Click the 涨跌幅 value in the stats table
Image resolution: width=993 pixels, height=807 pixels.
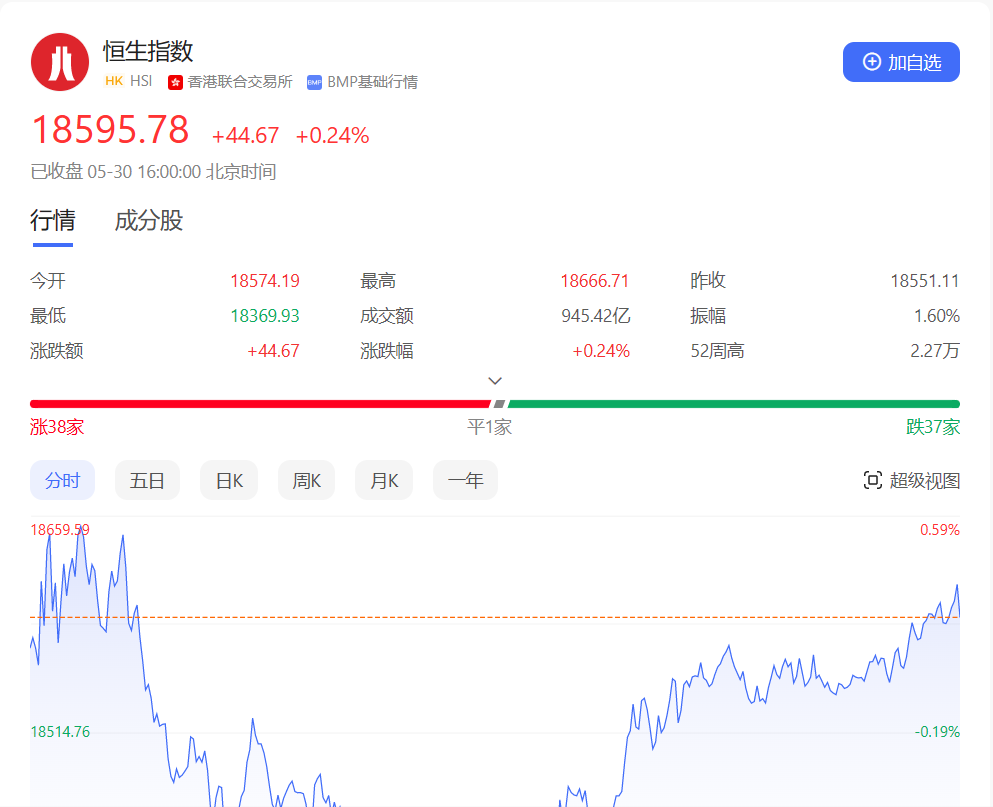[x=601, y=351]
